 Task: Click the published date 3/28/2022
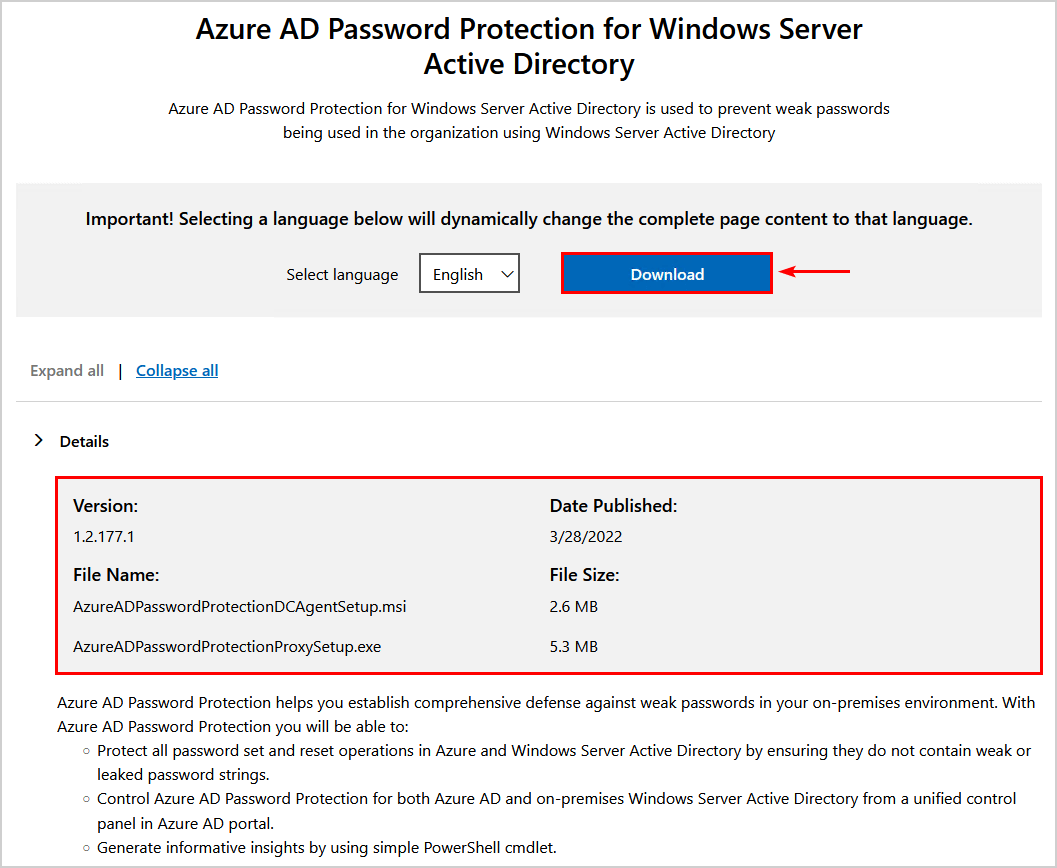pos(586,537)
